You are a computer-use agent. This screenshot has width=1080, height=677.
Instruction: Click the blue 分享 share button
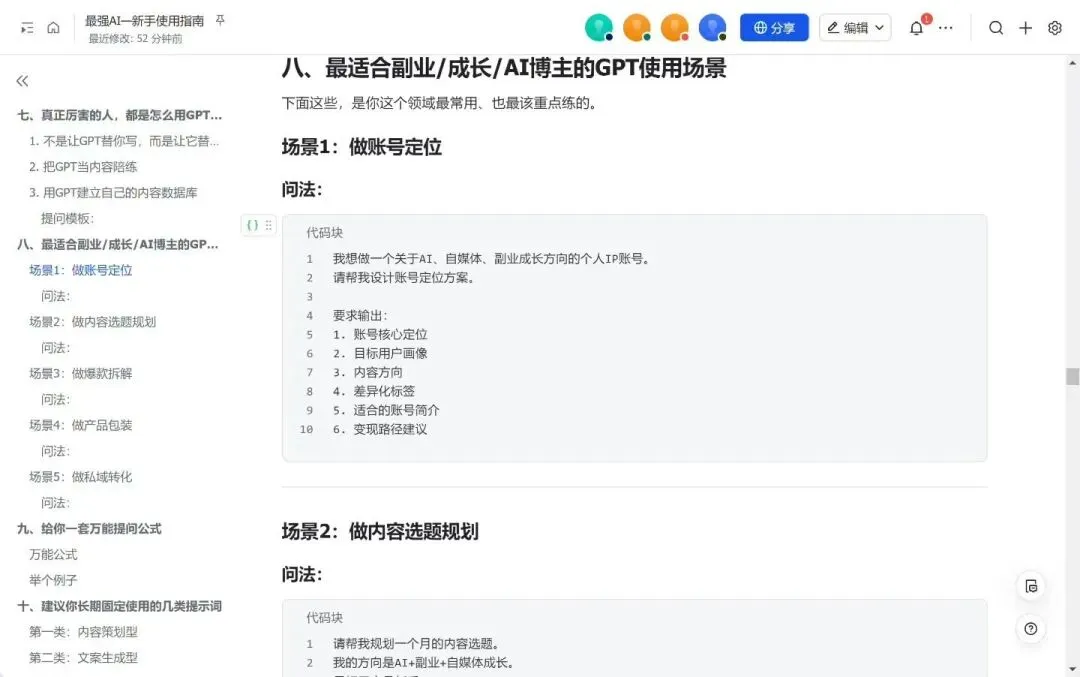(774, 28)
